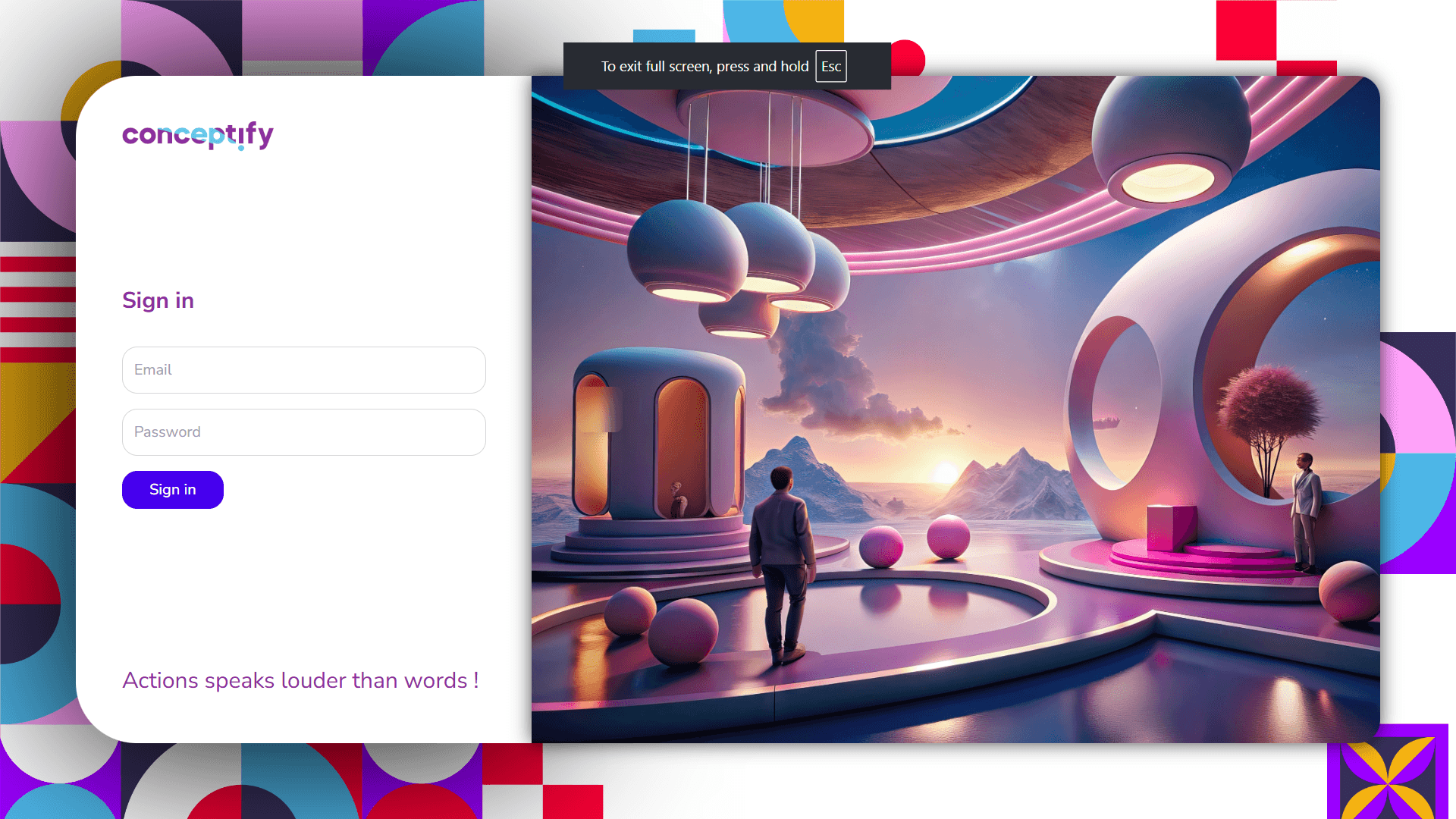1456x819 pixels.
Task: Click the Conceptify logo
Action: point(197,136)
